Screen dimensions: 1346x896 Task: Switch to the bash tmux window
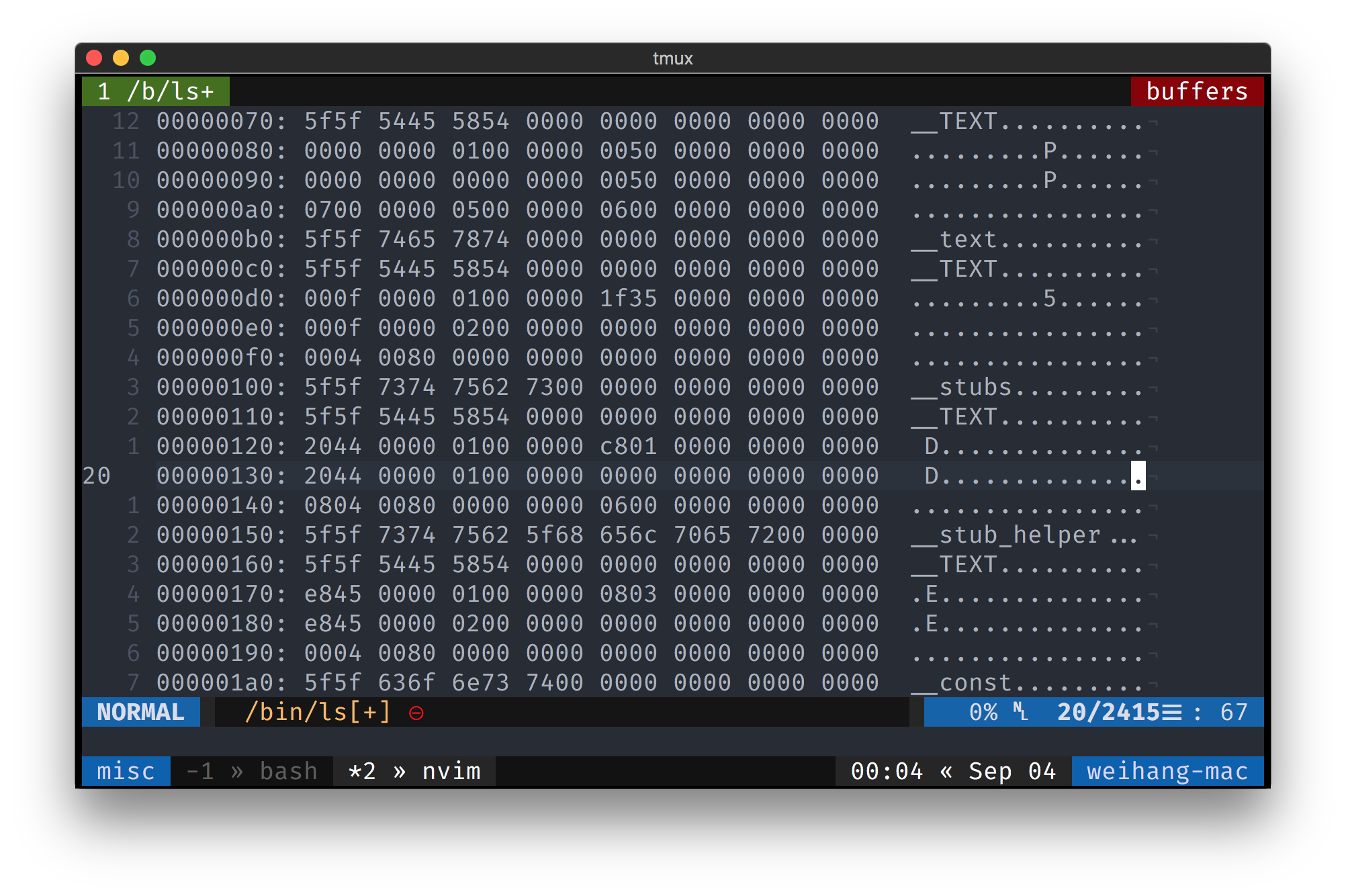coord(289,771)
